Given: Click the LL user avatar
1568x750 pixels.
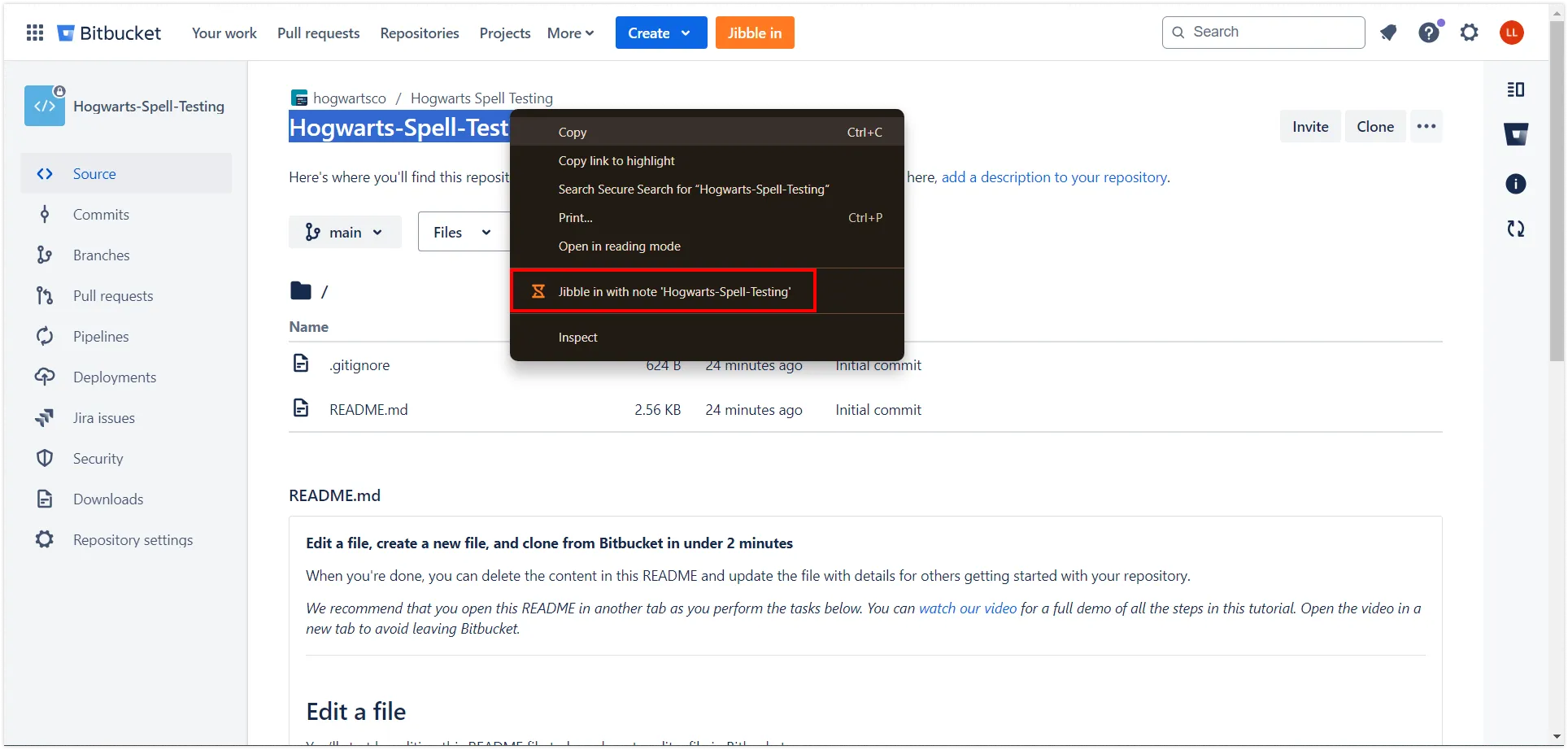Looking at the screenshot, I should [x=1511, y=33].
